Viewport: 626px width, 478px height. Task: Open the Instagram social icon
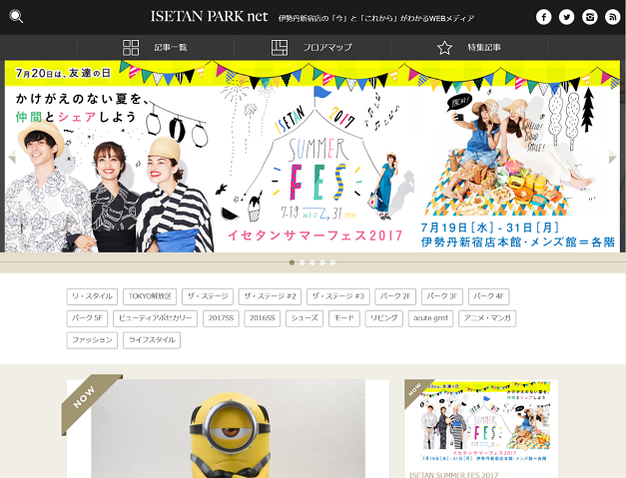click(x=590, y=17)
